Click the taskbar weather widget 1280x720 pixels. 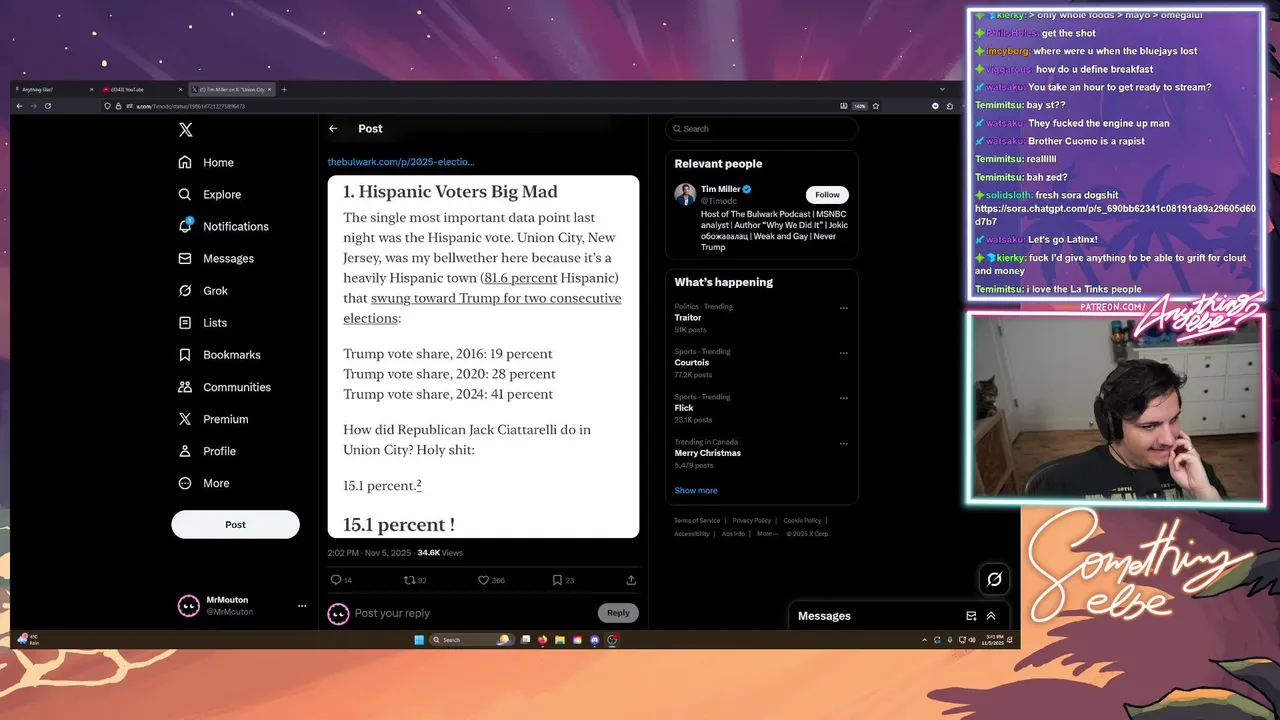[x=27, y=639]
